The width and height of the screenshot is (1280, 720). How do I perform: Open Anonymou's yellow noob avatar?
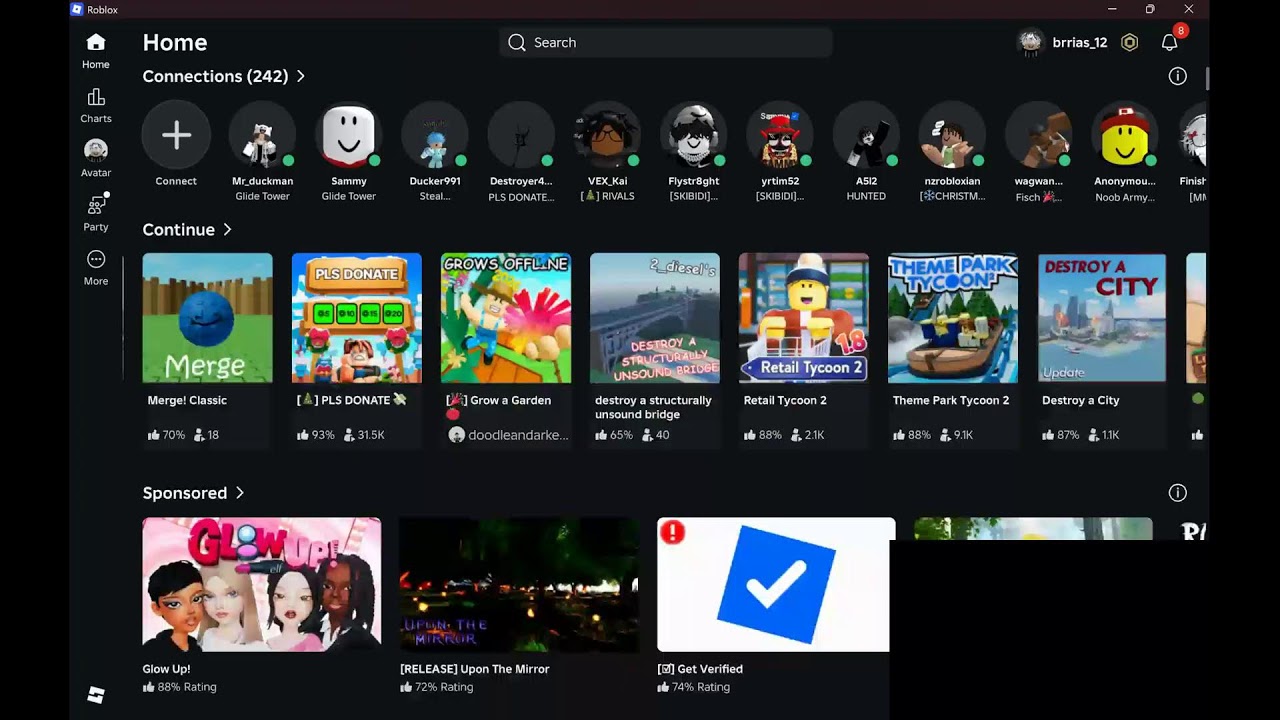1125,135
